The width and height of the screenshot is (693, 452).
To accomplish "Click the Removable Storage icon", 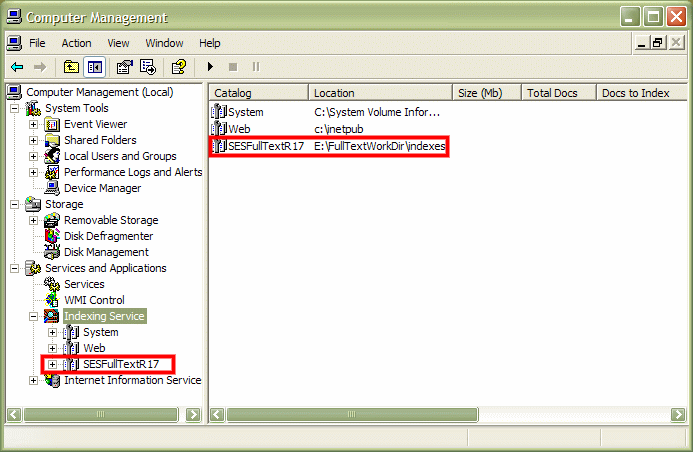I will [52, 220].
